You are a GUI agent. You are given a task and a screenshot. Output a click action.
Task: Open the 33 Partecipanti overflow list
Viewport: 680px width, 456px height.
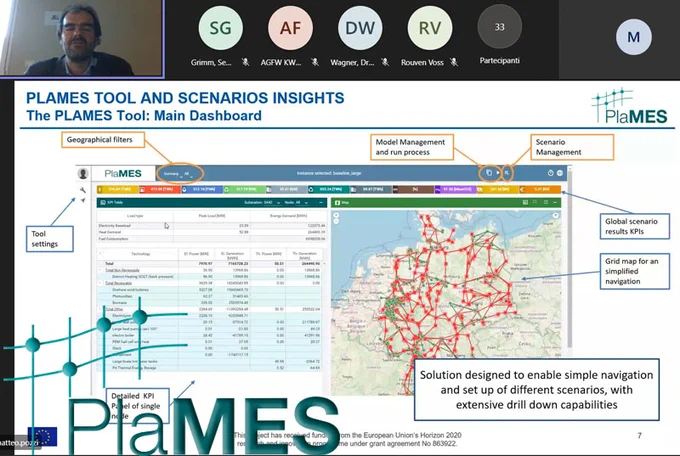500,27
